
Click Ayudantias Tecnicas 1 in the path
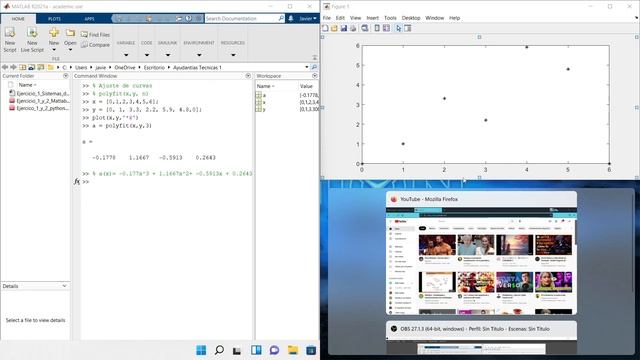(197, 67)
